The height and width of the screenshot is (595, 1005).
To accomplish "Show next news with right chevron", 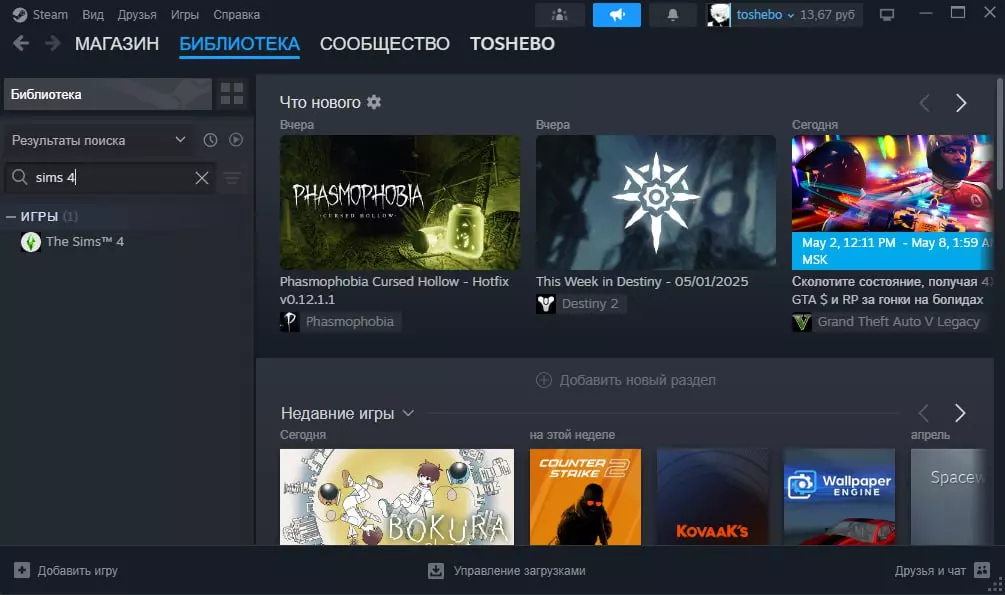I will pyautogui.click(x=961, y=103).
